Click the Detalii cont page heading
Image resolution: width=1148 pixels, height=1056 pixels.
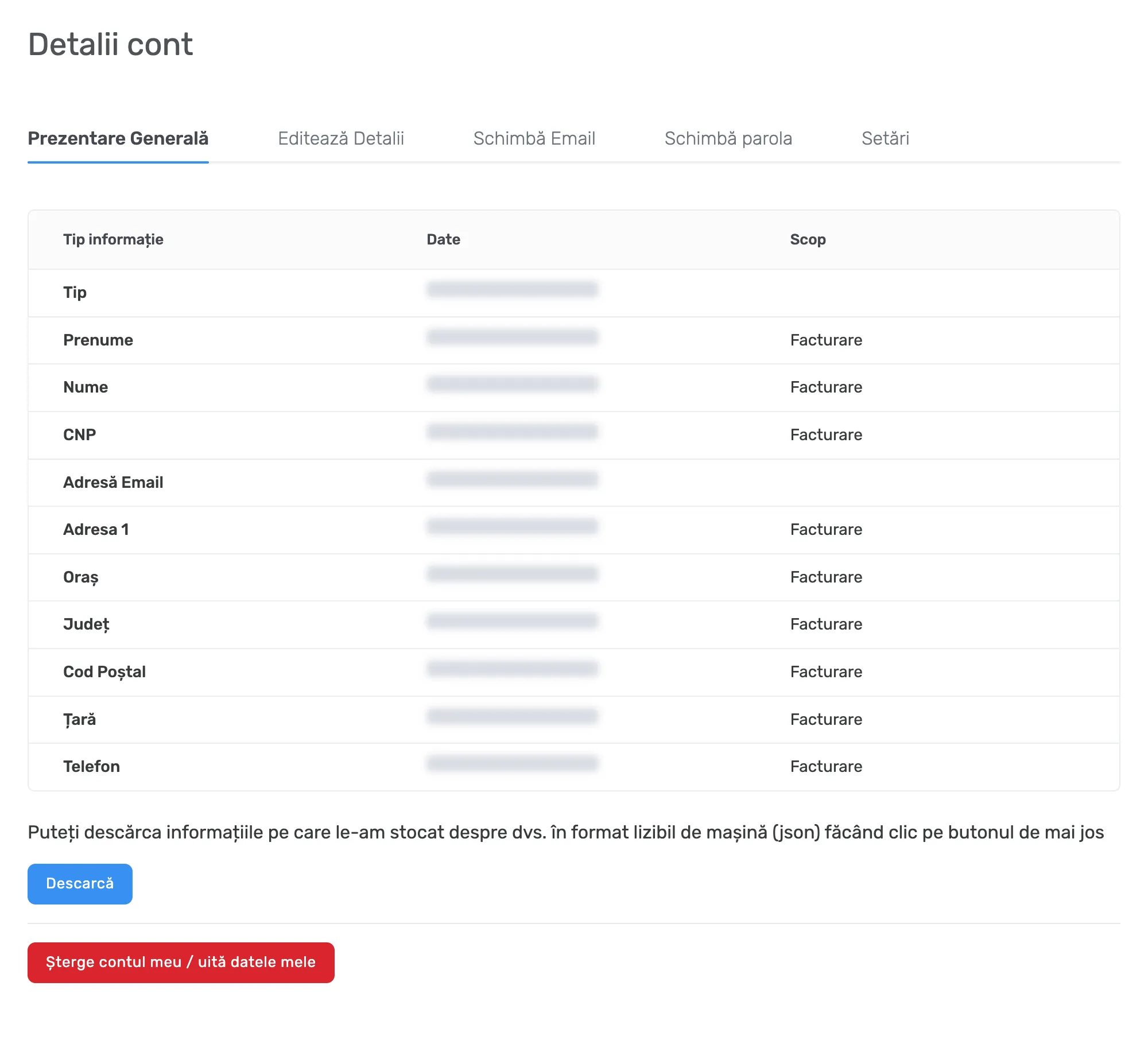(x=110, y=44)
